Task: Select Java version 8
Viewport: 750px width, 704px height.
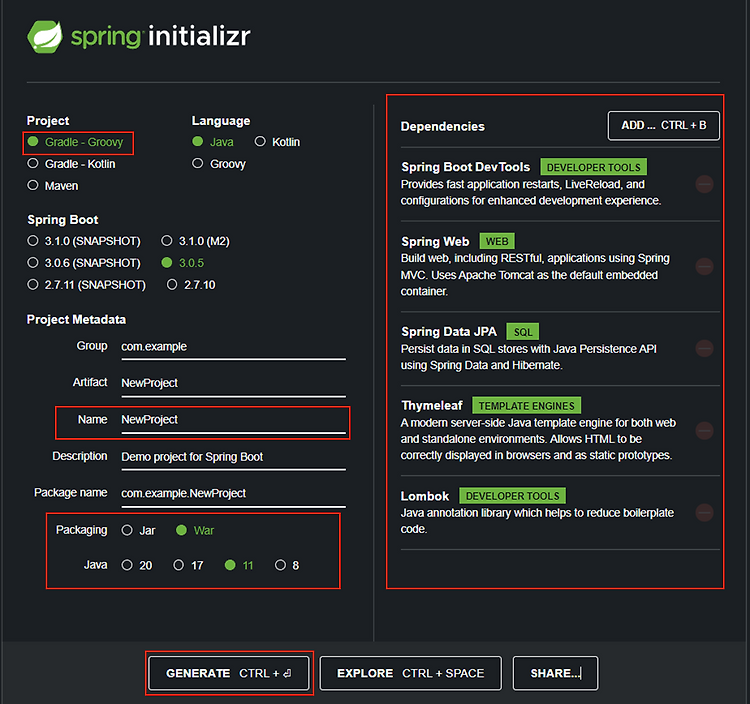Action: 287,565
